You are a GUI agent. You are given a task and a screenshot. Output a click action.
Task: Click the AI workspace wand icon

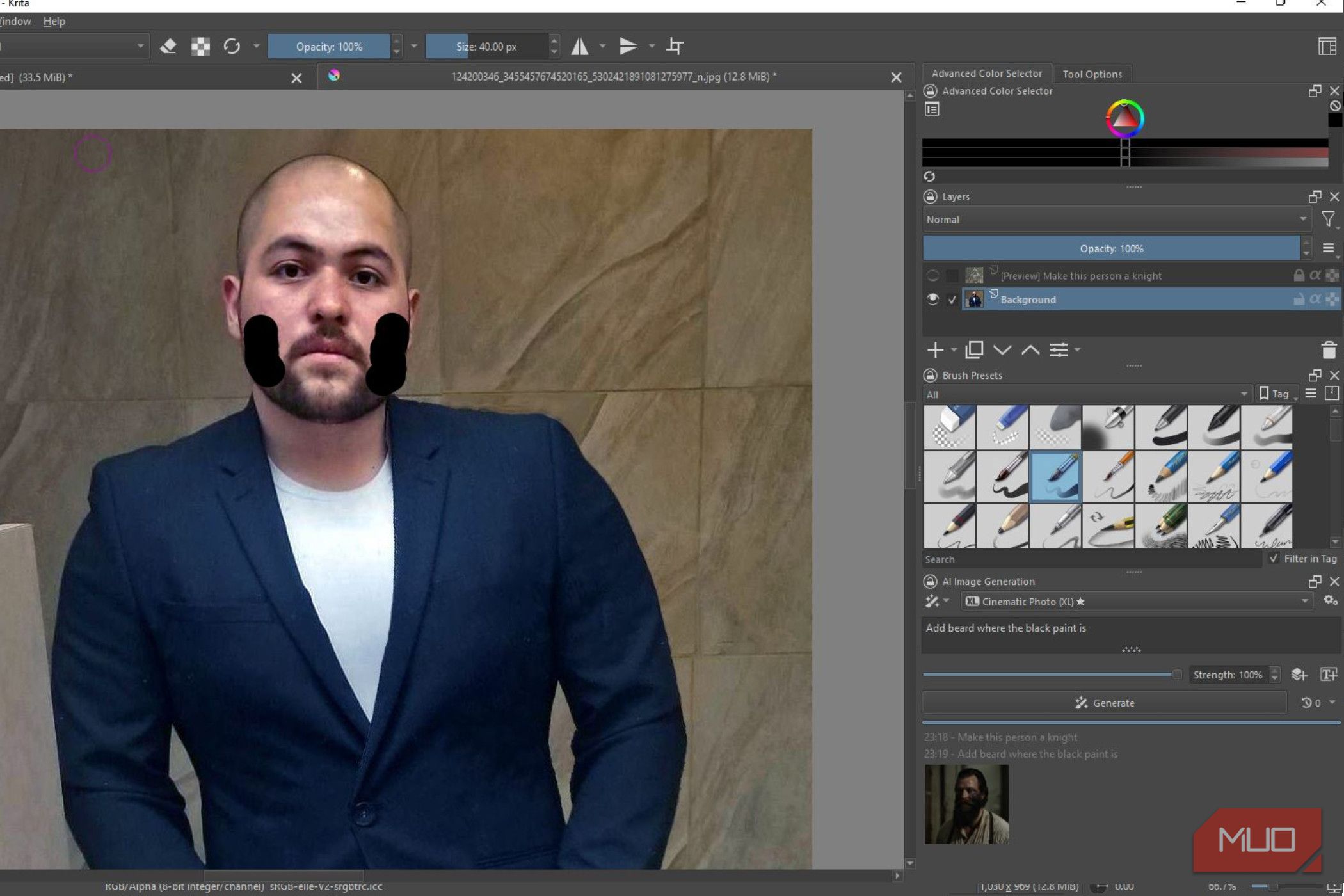pos(932,601)
